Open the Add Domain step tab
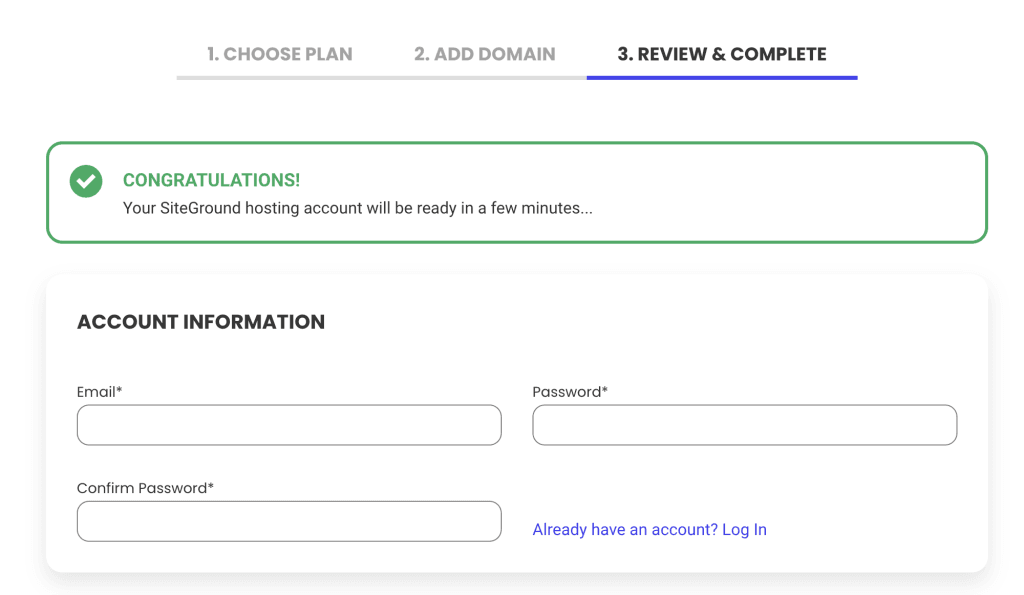Viewport: 1024px width, 595px height. pos(485,54)
